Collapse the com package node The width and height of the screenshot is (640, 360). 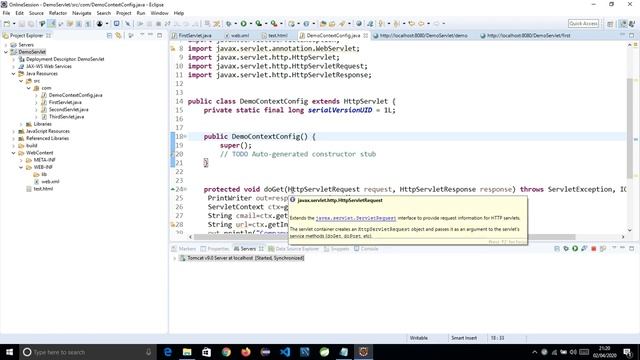(29, 88)
